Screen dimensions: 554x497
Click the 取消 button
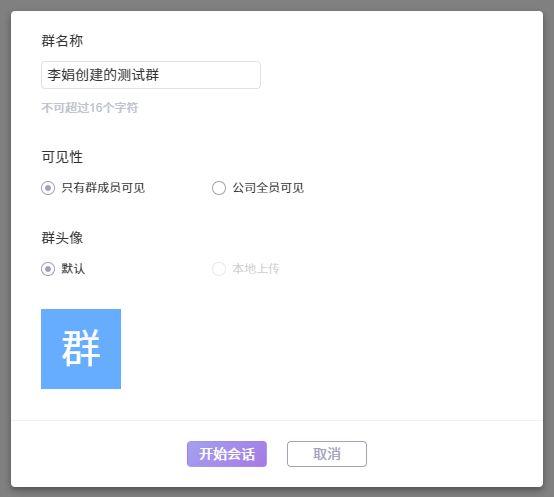[x=327, y=454]
